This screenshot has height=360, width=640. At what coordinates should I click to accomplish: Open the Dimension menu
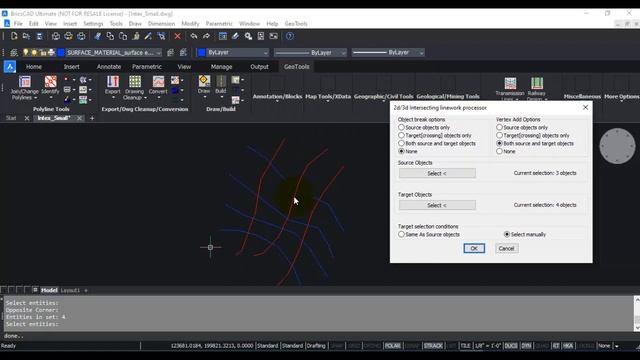click(x=161, y=24)
